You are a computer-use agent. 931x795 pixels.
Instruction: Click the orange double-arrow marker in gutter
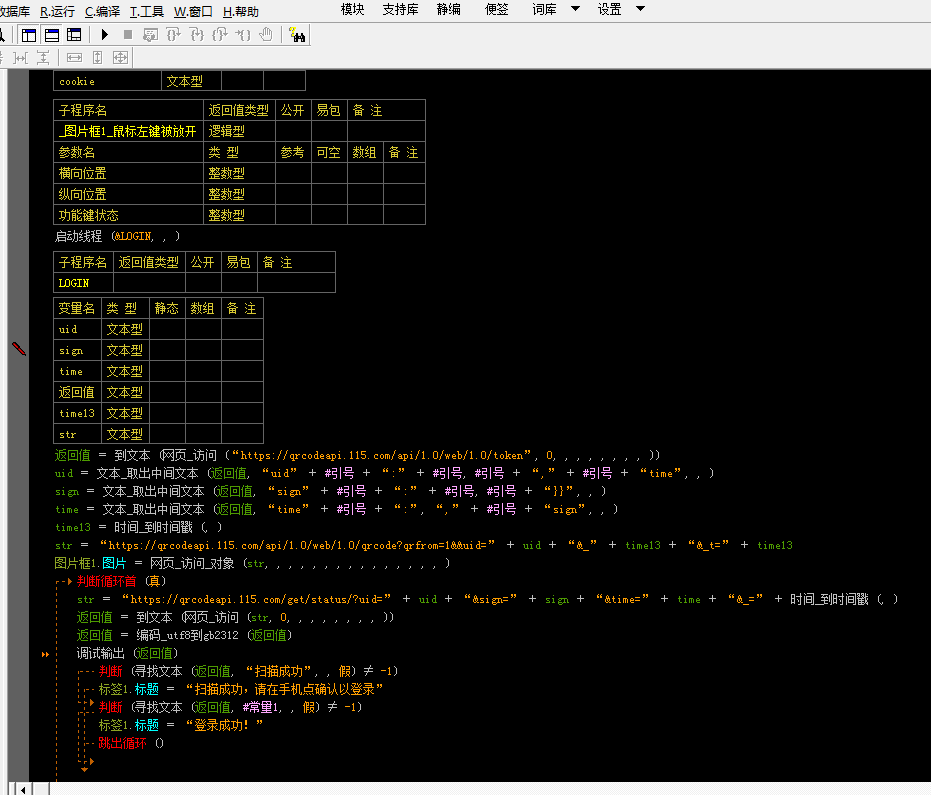coord(45,654)
